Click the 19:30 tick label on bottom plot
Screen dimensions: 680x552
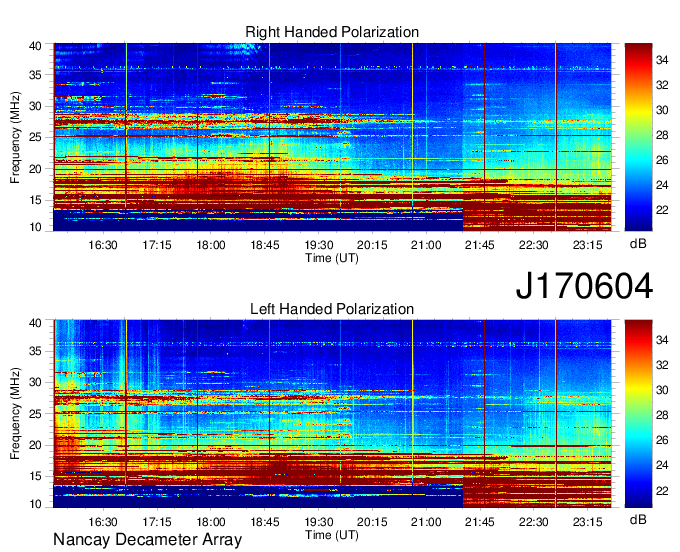tap(319, 522)
